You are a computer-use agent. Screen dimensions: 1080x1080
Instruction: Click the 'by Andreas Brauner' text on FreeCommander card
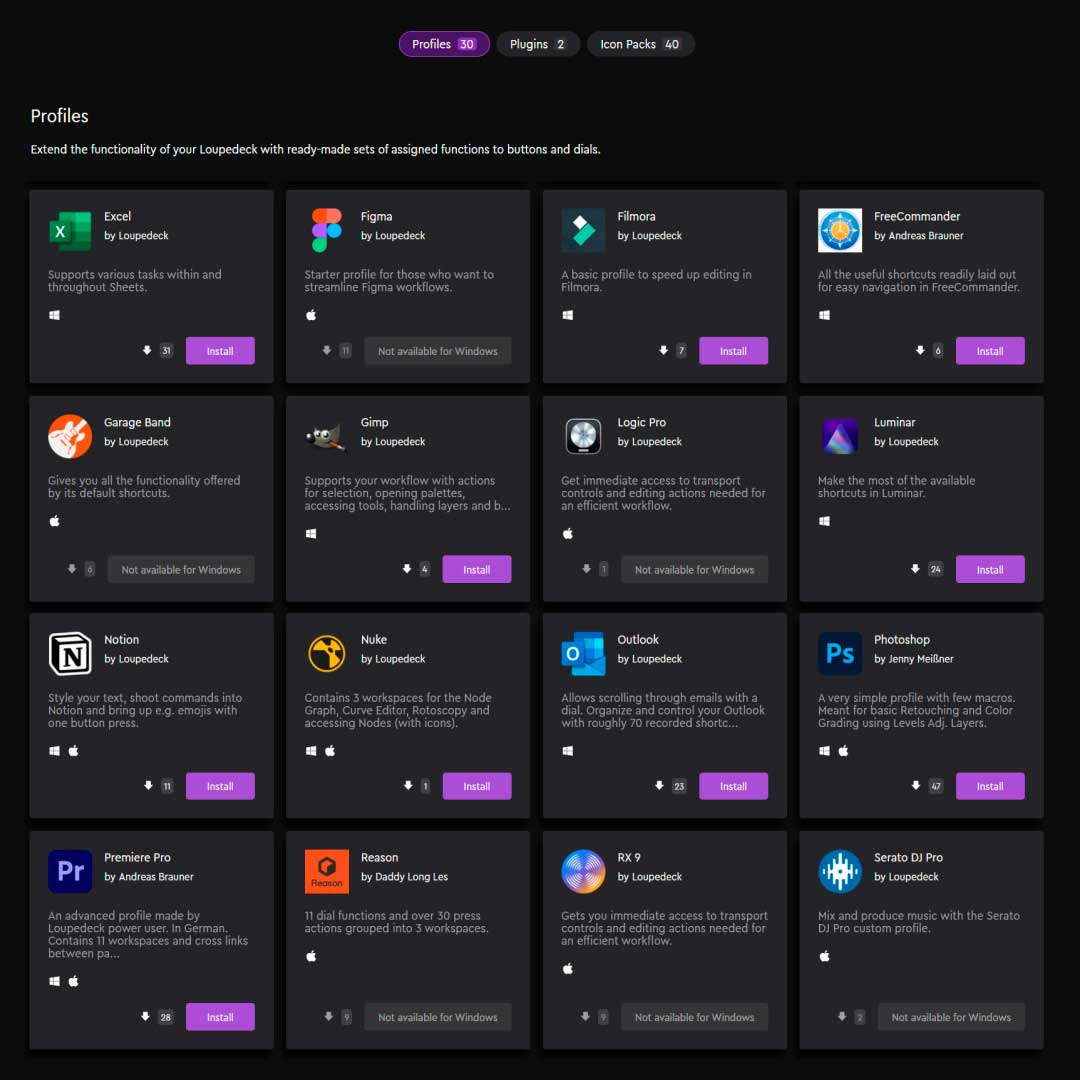(x=919, y=235)
